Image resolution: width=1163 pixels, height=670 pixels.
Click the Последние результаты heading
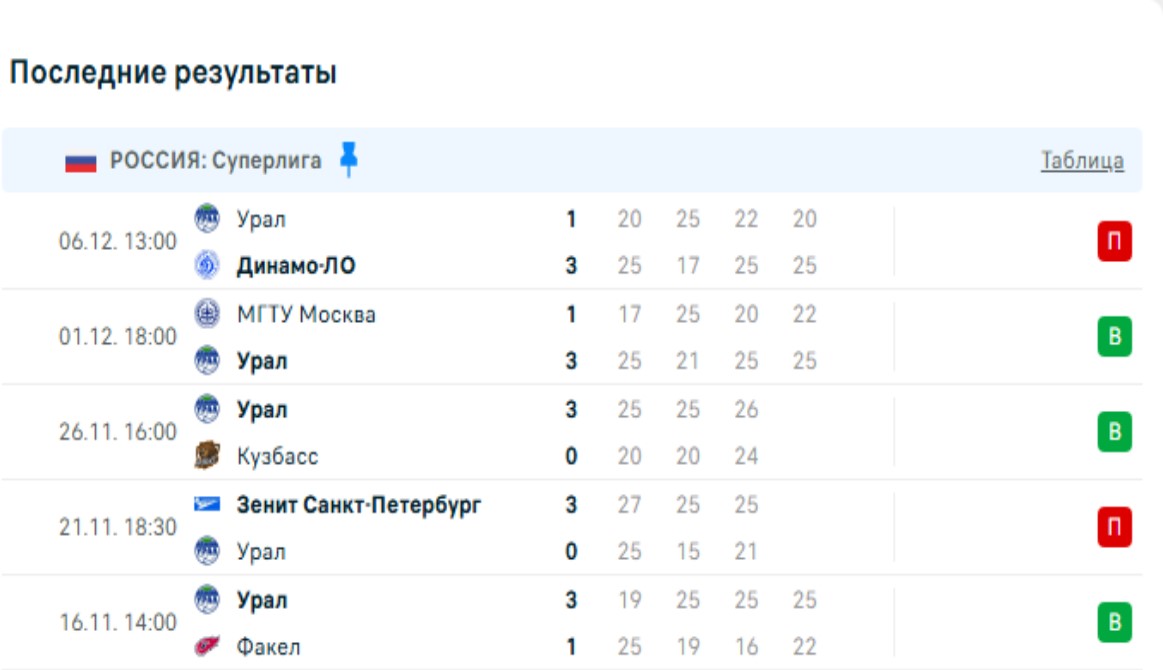click(x=173, y=73)
